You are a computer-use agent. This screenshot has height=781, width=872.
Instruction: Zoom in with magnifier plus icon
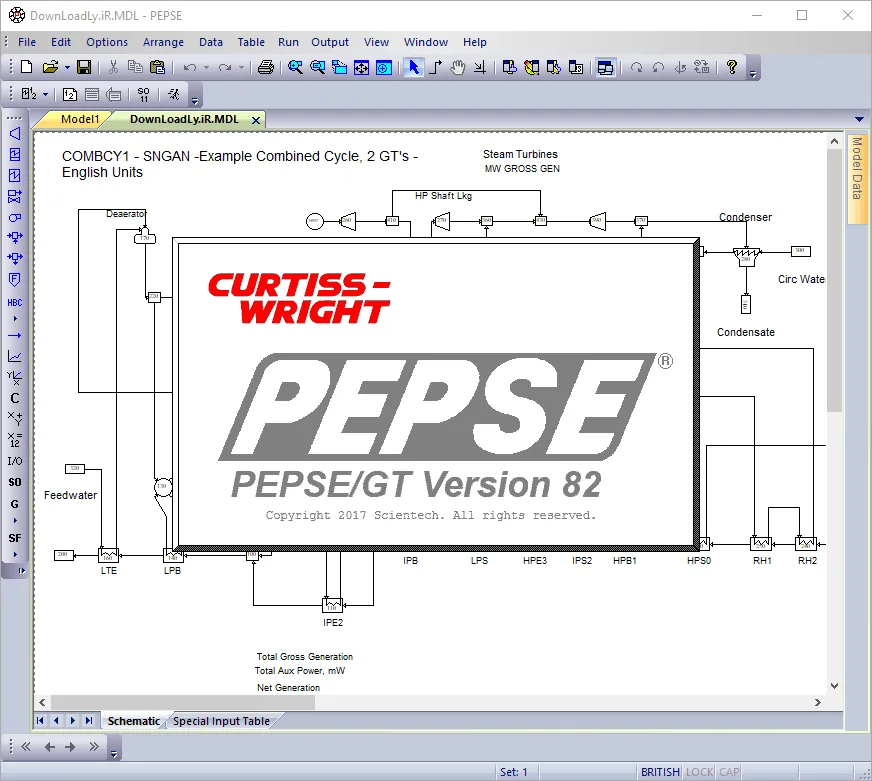(x=295, y=67)
